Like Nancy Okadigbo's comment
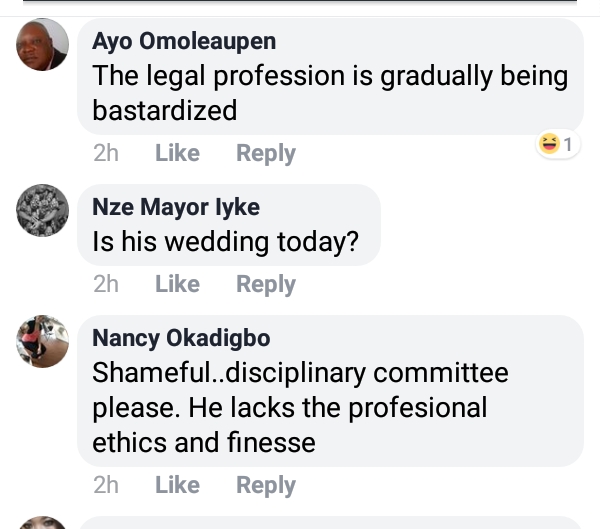The width and height of the screenshot is (600, 529). click(x=177, y=485)
